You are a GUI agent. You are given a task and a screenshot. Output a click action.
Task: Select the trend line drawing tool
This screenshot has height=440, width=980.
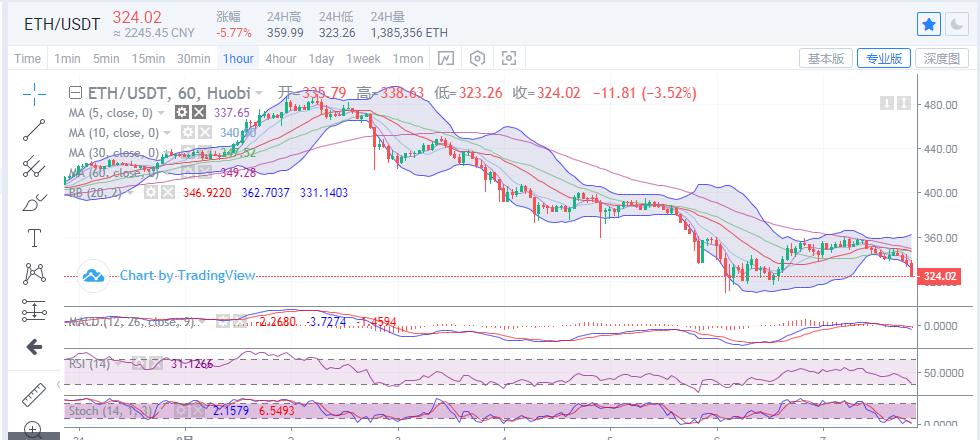(34, 129)
